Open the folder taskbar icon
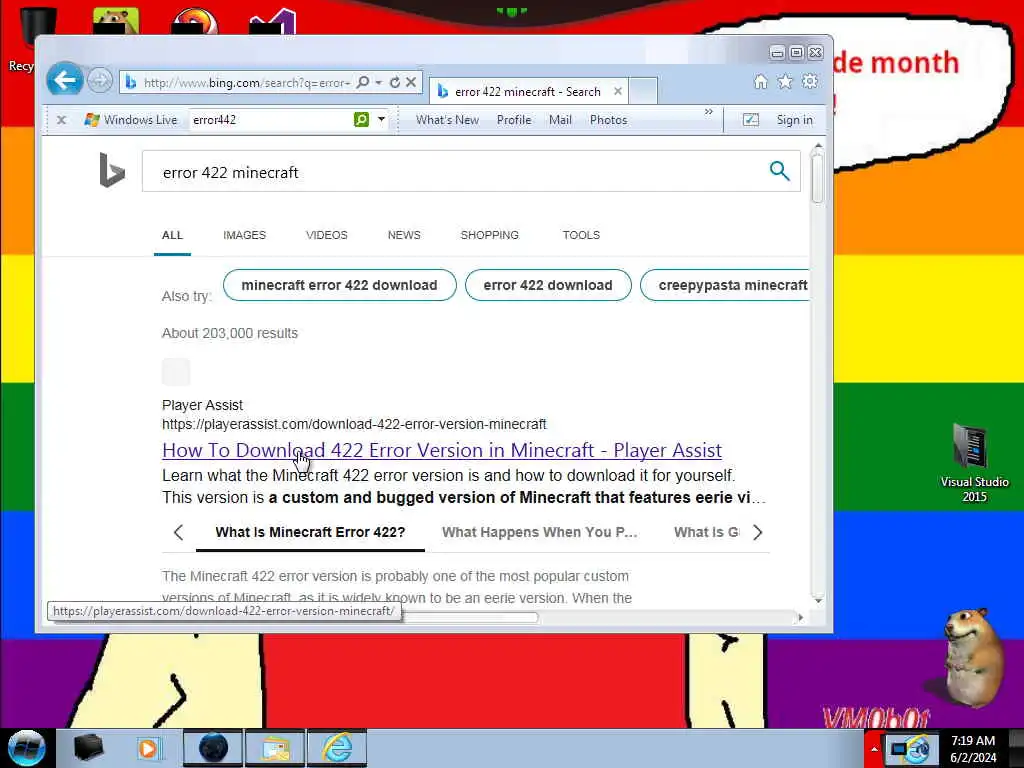 275,748
